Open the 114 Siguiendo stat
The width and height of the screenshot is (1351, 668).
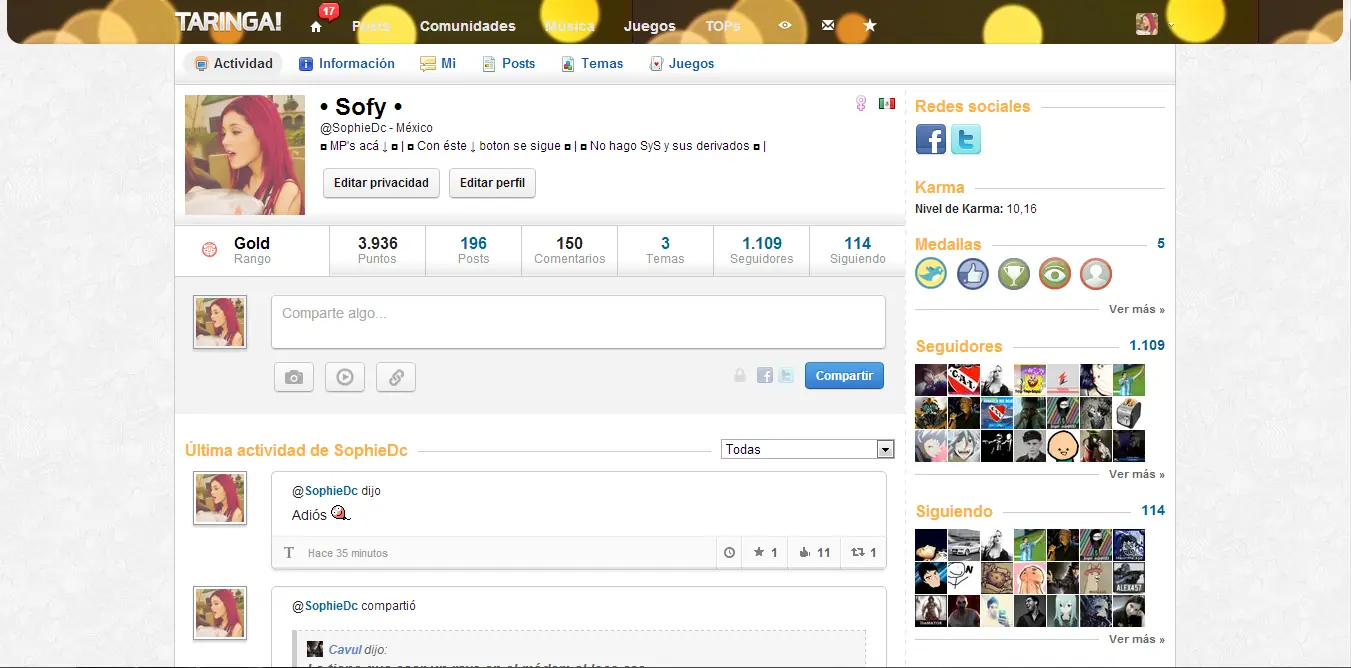point(857,250)
